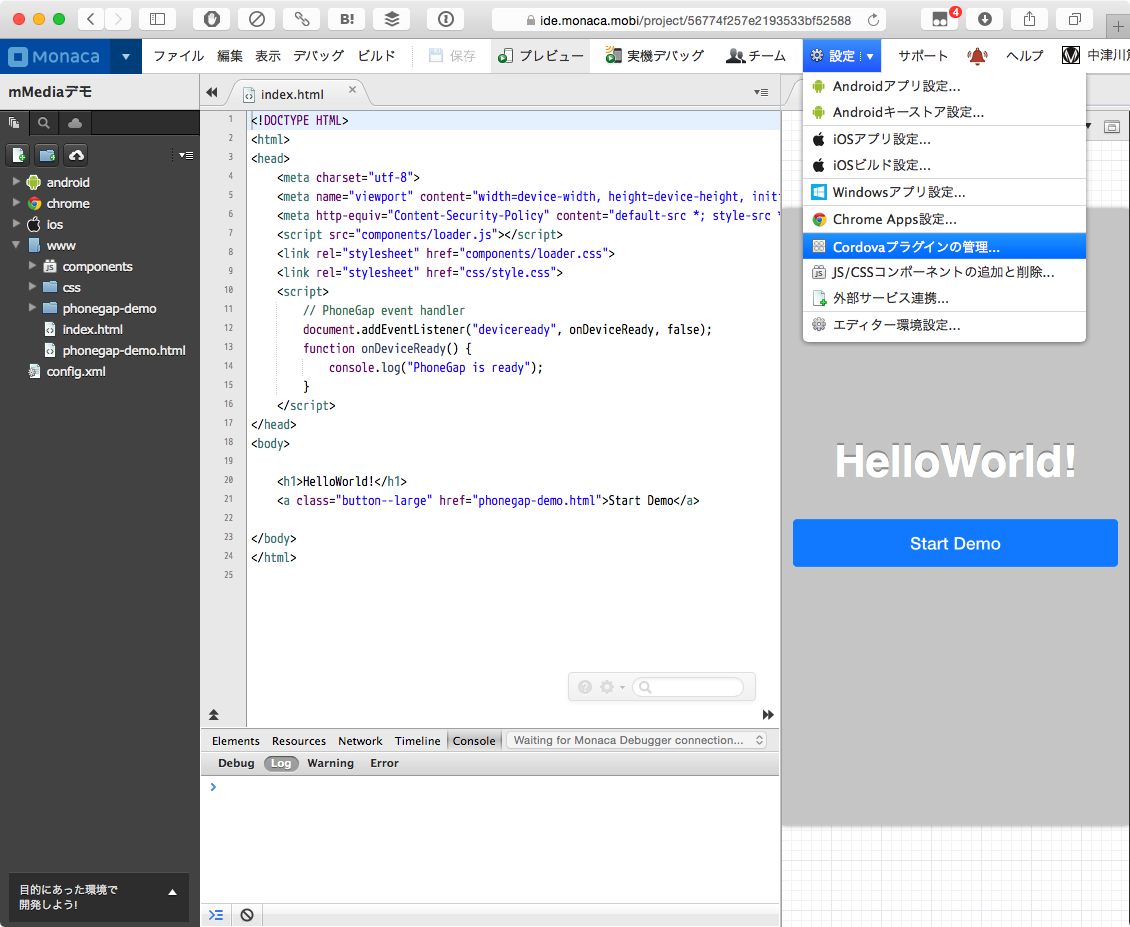Click the new folder icon in sidebar

pos(47,155)
